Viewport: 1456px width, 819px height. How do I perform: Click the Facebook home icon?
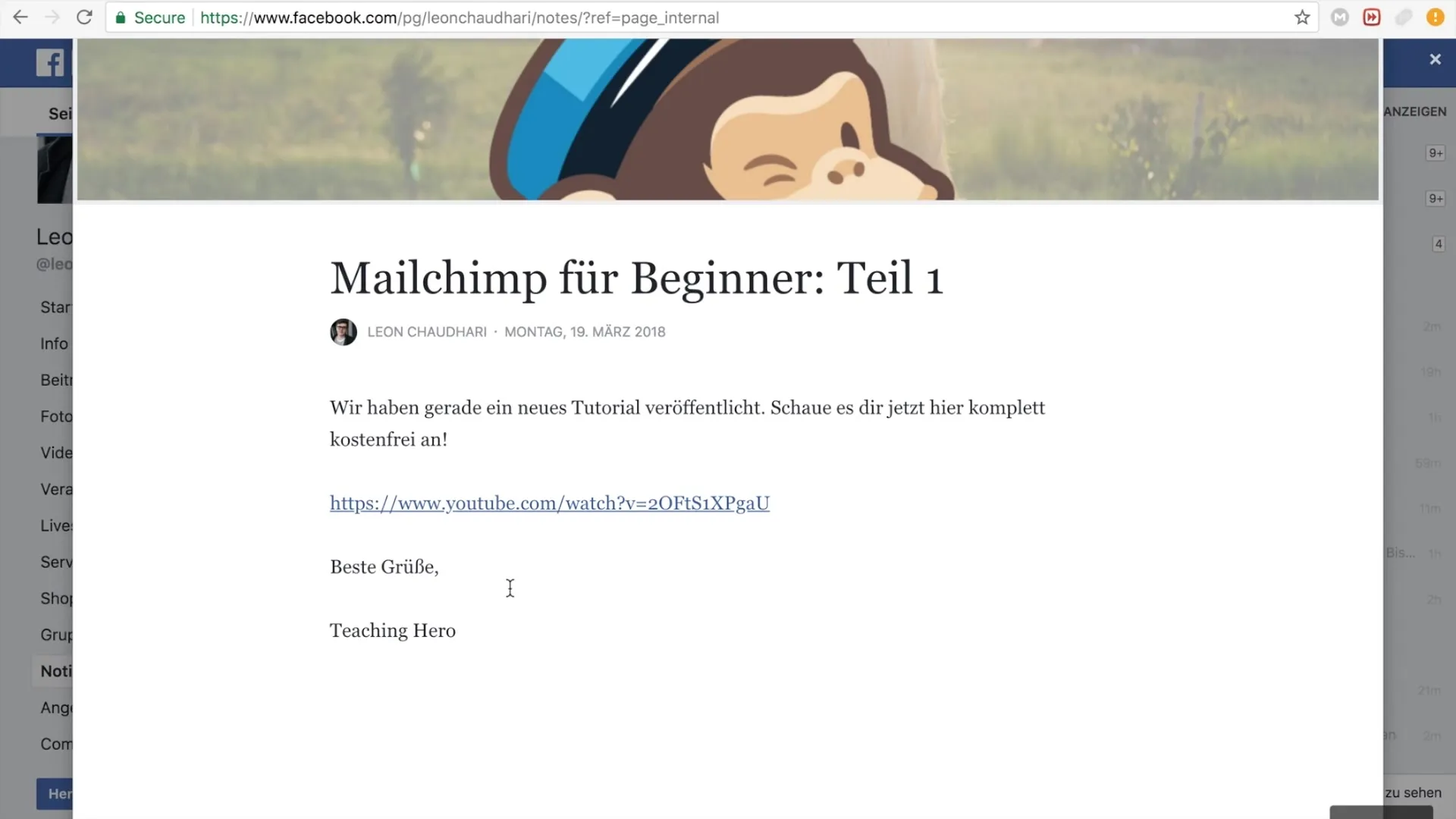coord(49,62)
